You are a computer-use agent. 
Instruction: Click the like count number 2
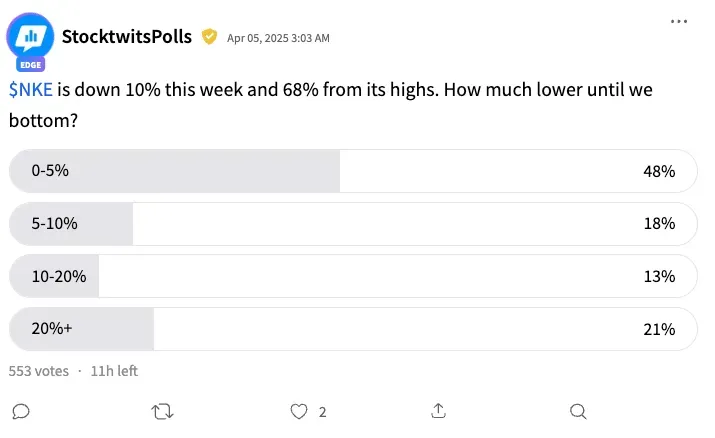click(x=322, y=412)
